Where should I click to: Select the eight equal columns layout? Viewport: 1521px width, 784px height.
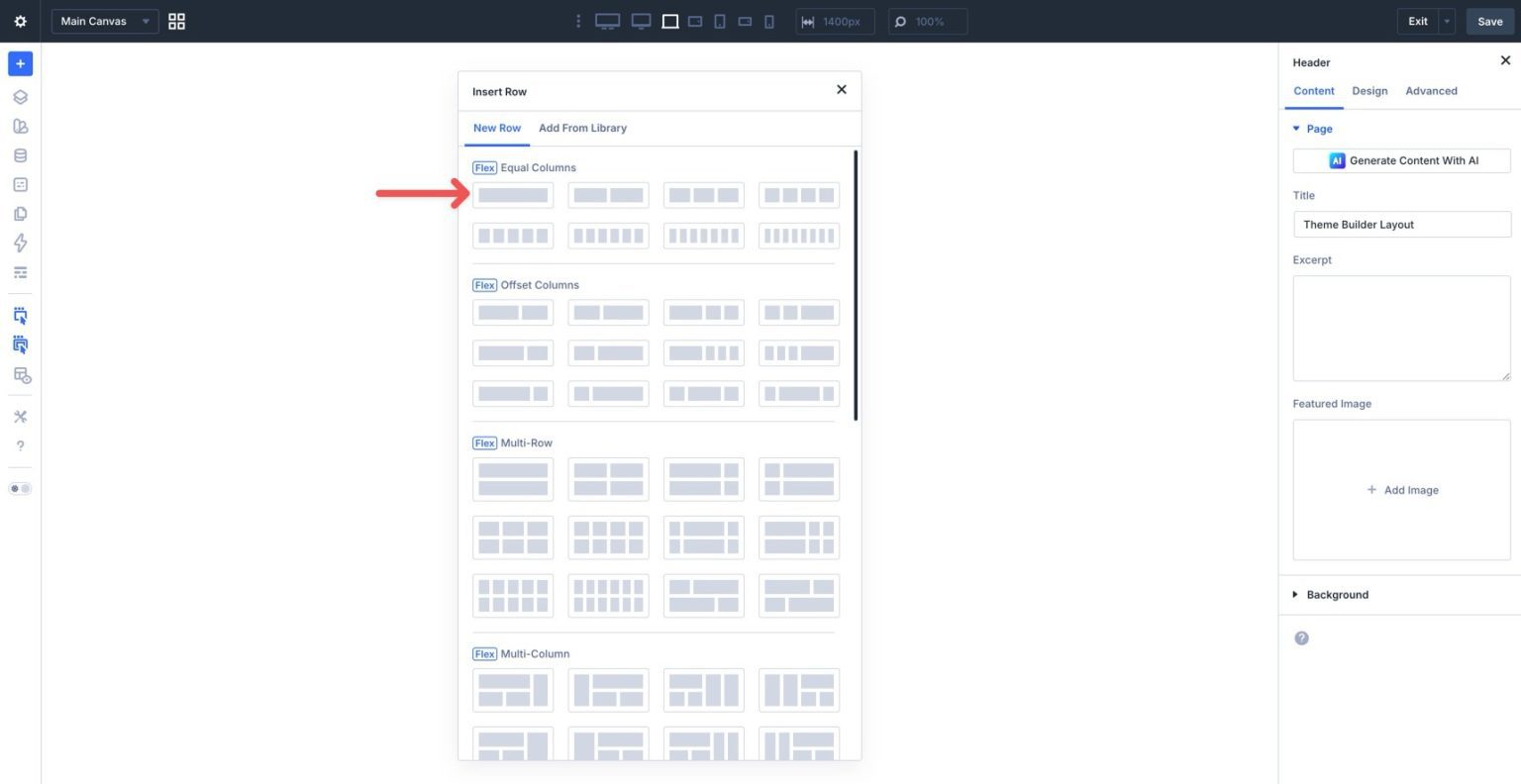click(x=799, y=236)
